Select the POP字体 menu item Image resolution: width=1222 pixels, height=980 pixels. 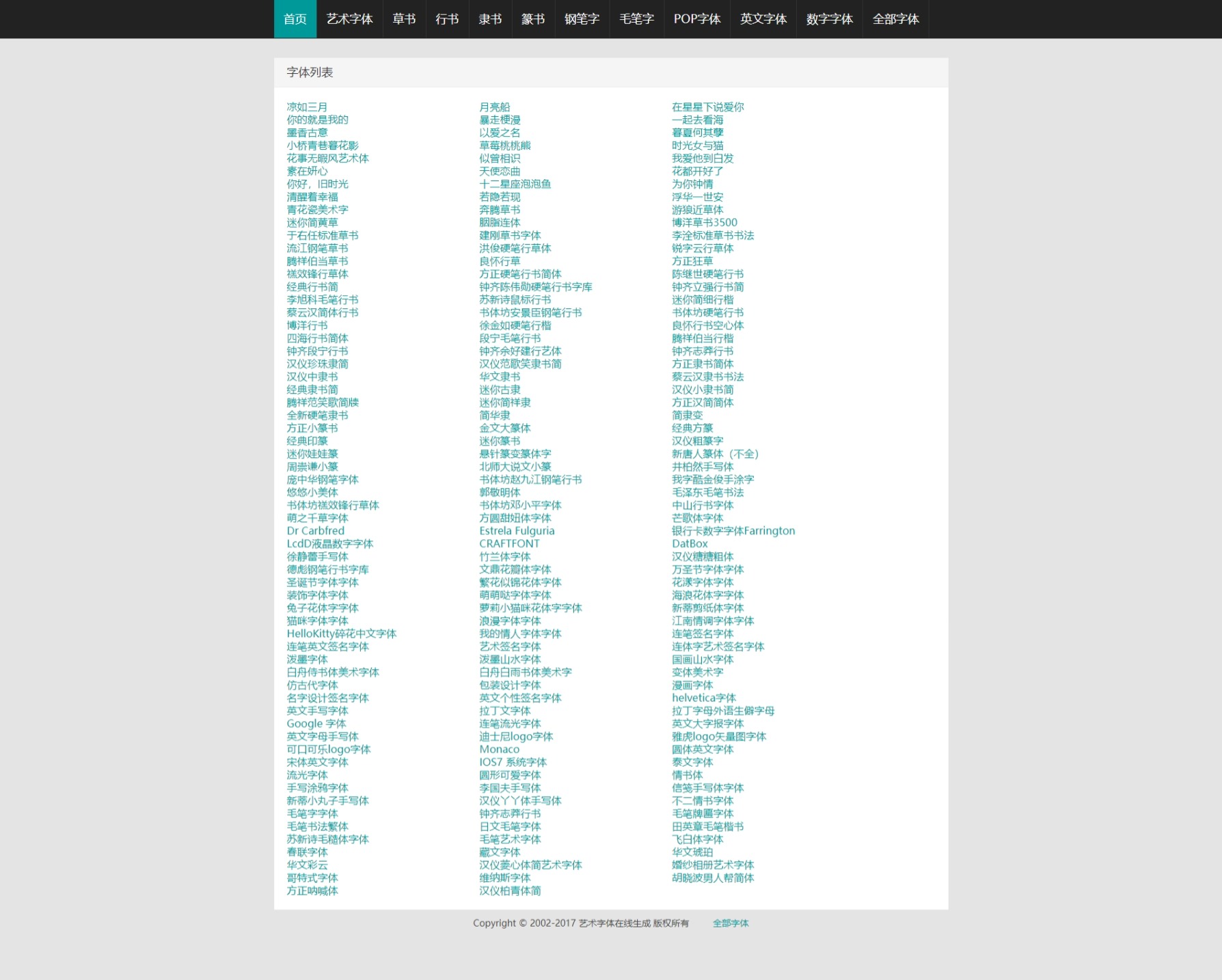click(x=696, y=19)
